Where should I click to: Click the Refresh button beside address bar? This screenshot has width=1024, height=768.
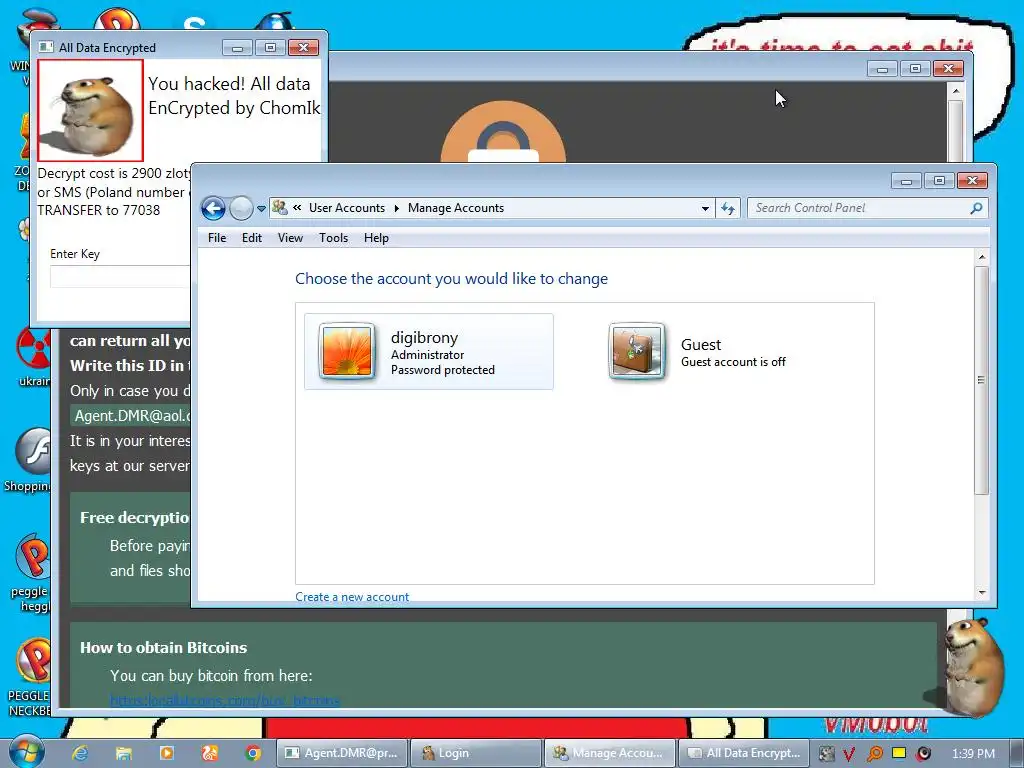(x=728, y=208)
